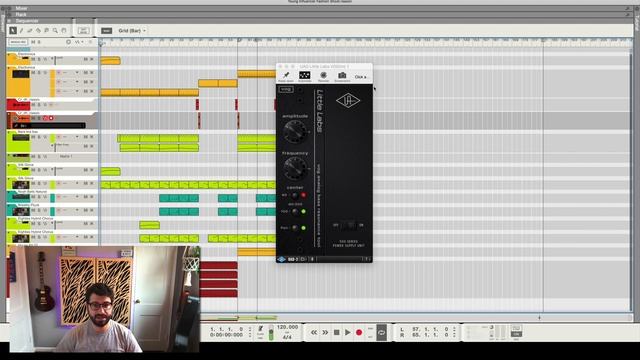The height and width of the screenshot is (360, 640).
Task: Click the stepper beside song position
Action: point(250,332)
